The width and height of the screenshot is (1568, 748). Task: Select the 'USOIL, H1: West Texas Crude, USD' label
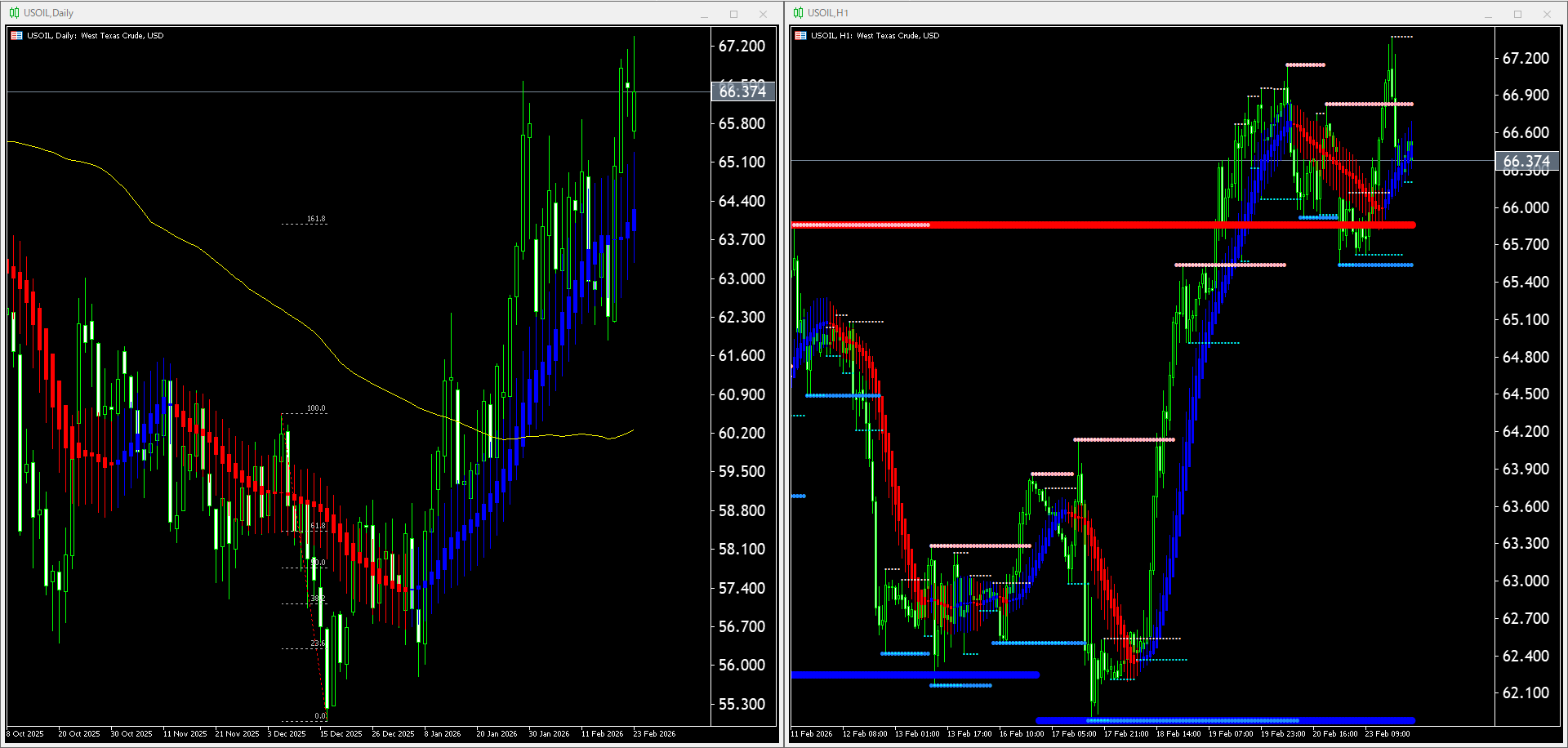pyautogui.click(x=875, y=36)
